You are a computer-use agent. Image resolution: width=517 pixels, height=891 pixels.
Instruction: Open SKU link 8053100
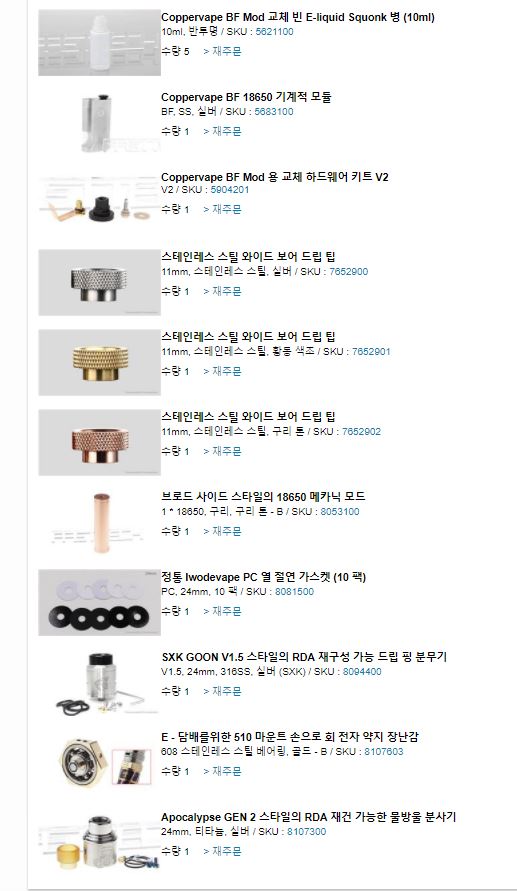click(x=340, y=511)
